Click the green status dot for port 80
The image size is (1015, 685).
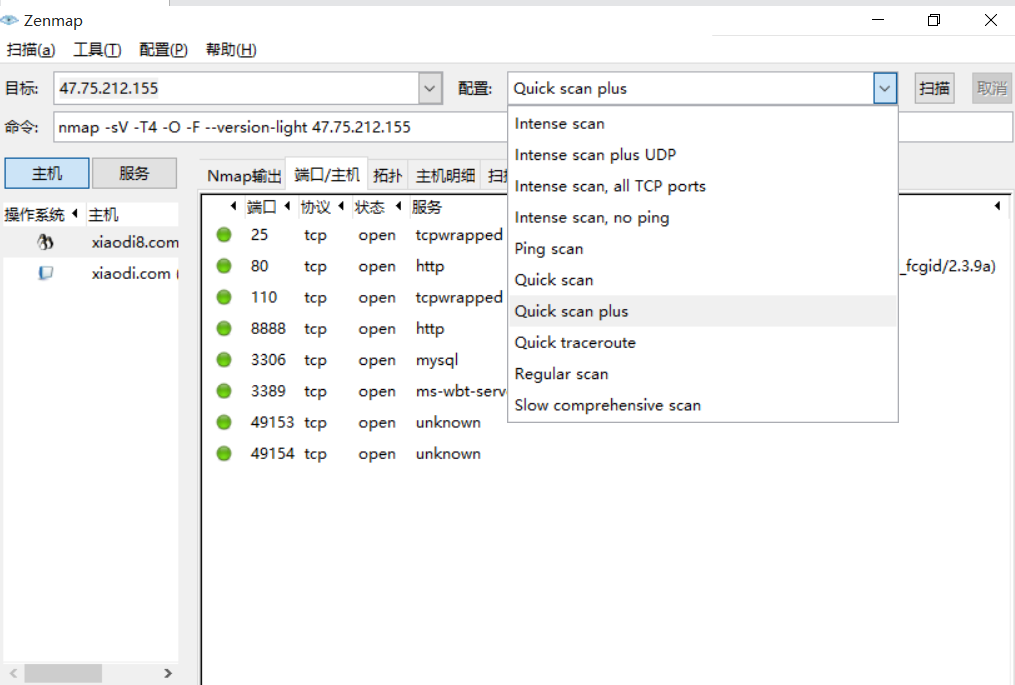(x=224, y=266)
